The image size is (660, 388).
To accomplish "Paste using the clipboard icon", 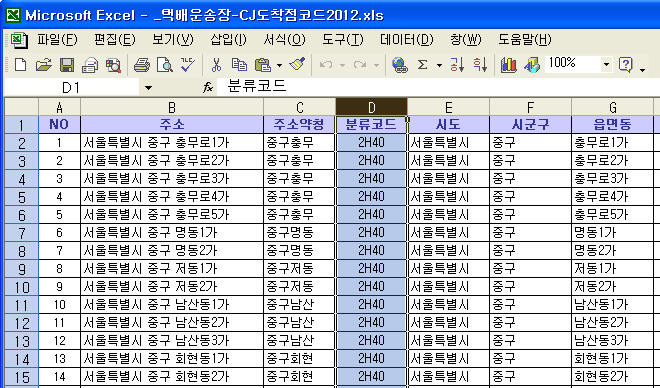I will click(x=263, y=65).
